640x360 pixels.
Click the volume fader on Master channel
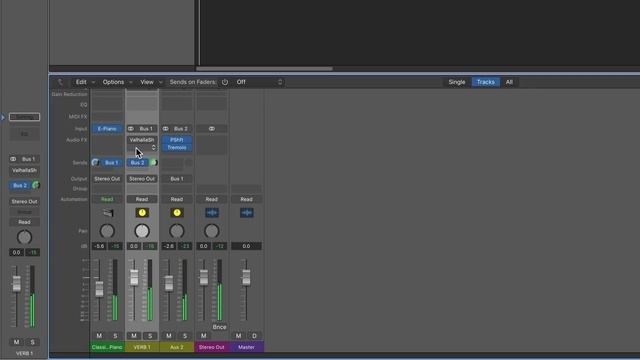click(x=246, y=278)
